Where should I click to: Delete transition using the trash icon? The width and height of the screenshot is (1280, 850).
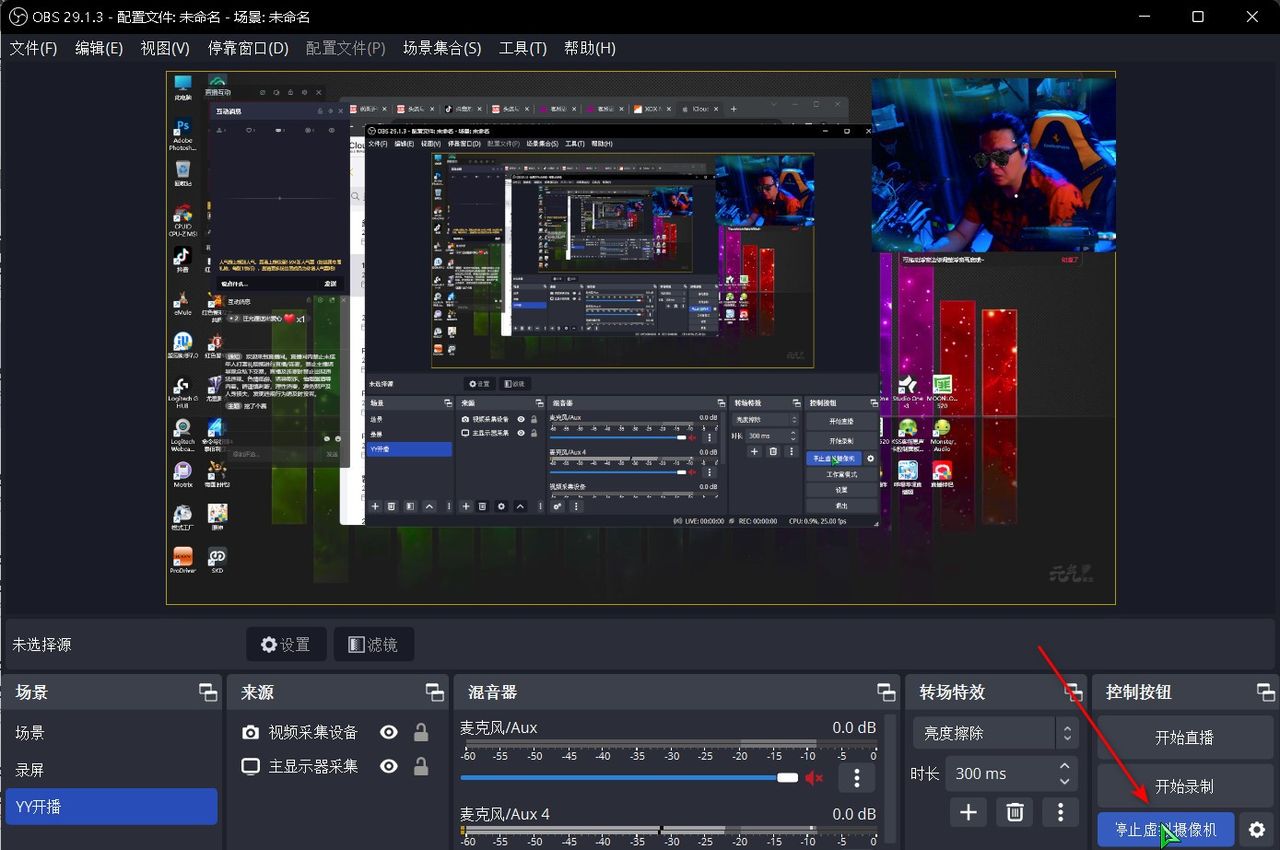(1014, 812)
